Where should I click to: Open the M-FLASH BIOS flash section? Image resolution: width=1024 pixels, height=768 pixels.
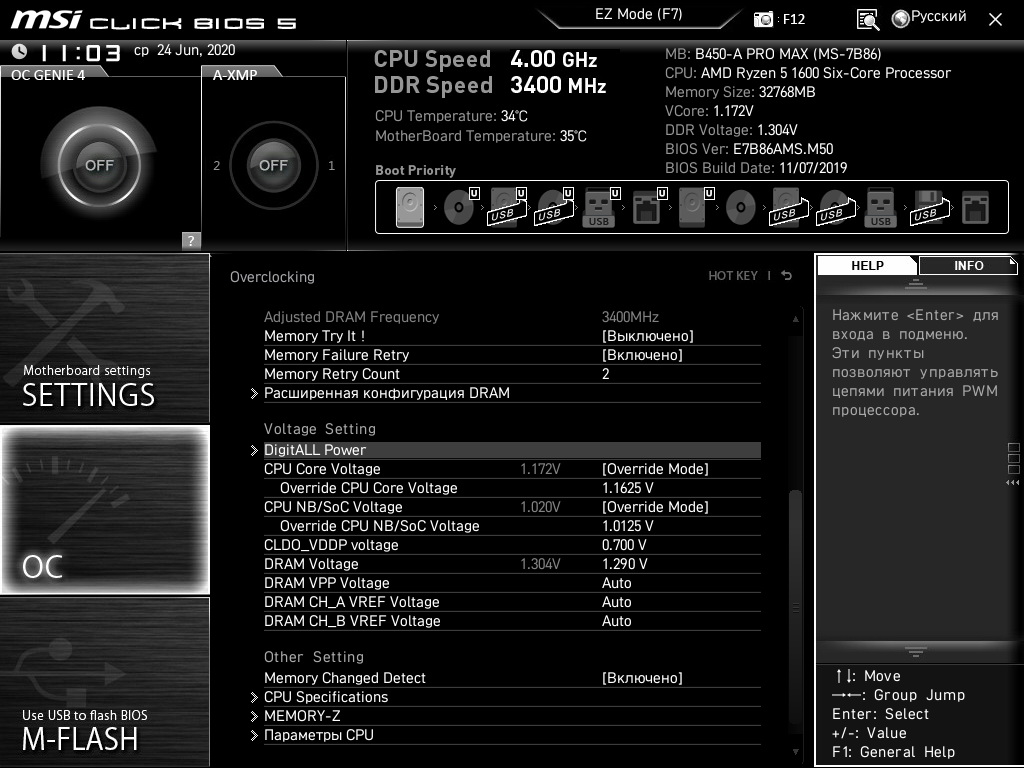pos(104,682)
